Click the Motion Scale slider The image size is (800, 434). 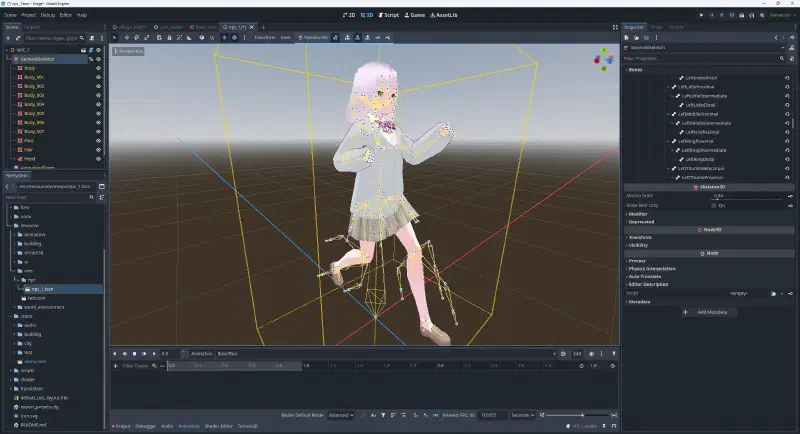[x=749, y=198]
